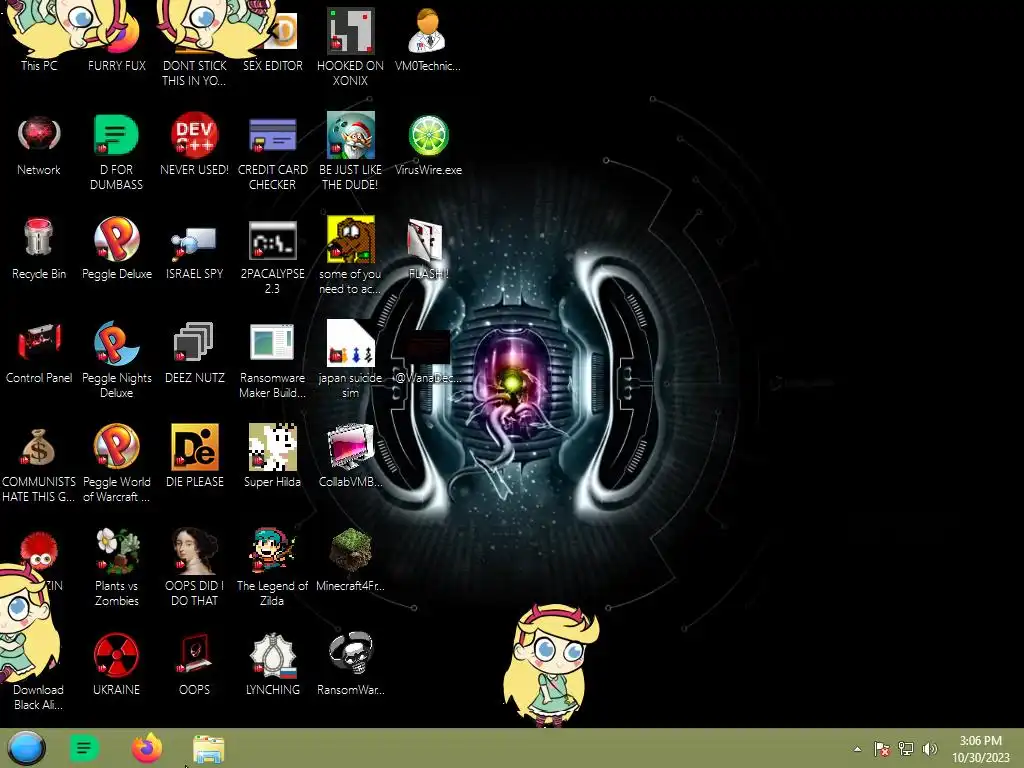Viewport: 1024px width, 768px height.
Task: Select the DIE PLEASE shortcut
Action: pyautogui.click(x=194, y=456)
